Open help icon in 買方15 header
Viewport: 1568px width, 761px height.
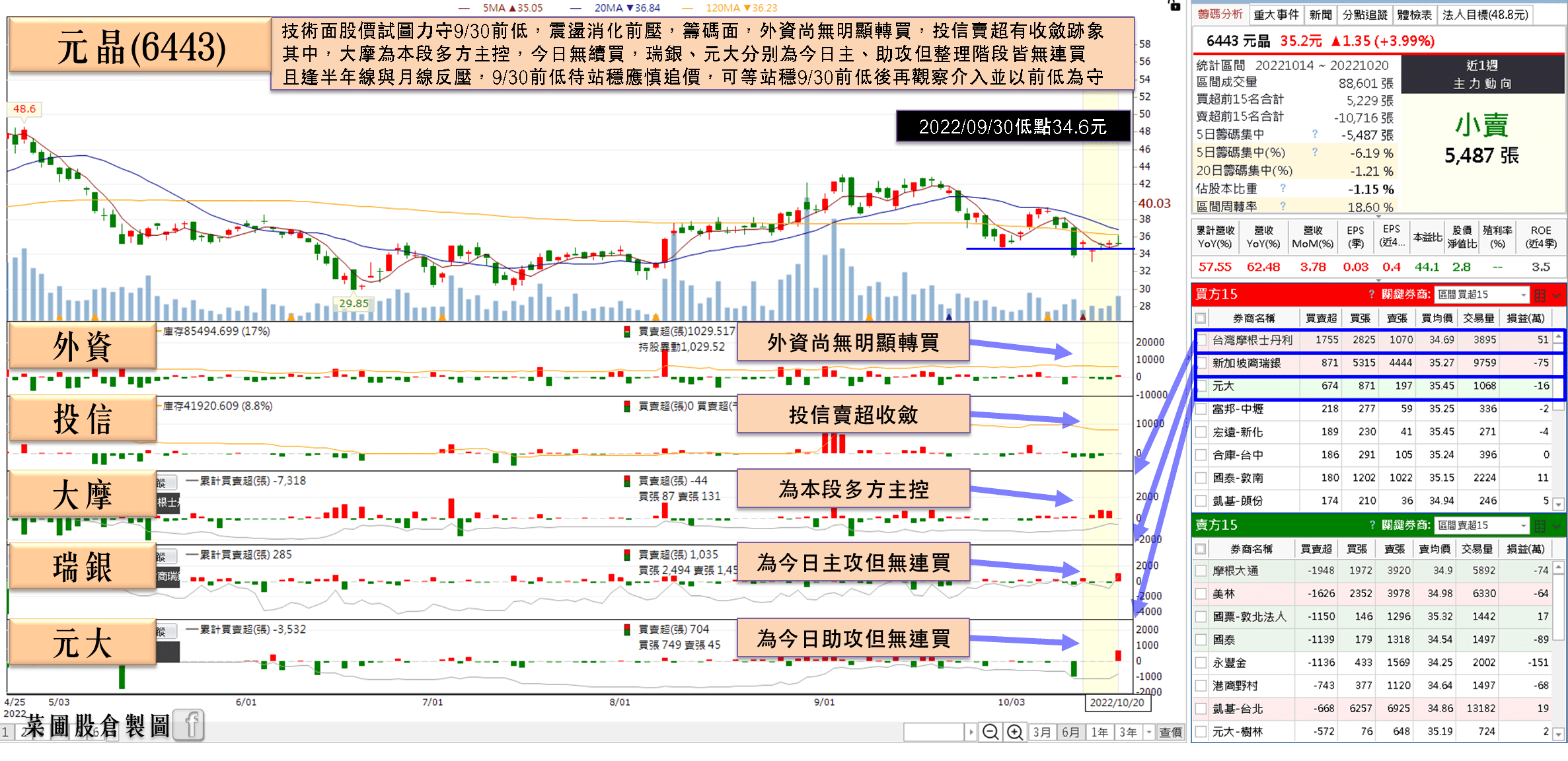click(x=1371, y=294)
